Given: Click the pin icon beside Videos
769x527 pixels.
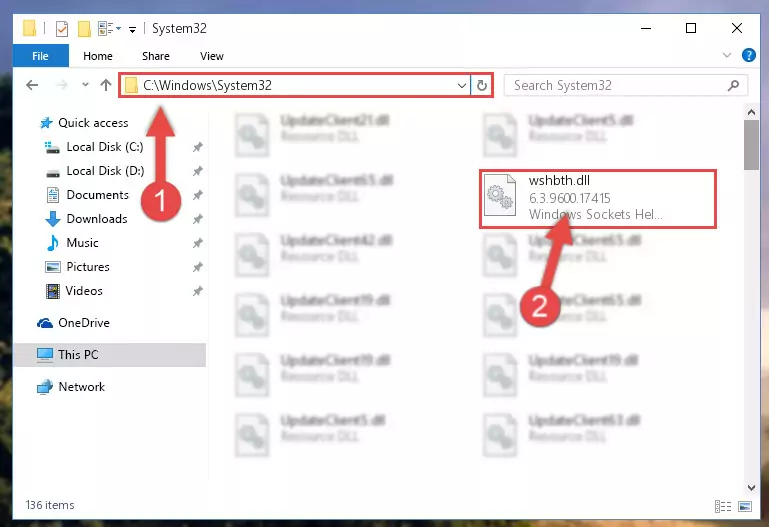Looking at the screenshot, I should click(198, 291).
